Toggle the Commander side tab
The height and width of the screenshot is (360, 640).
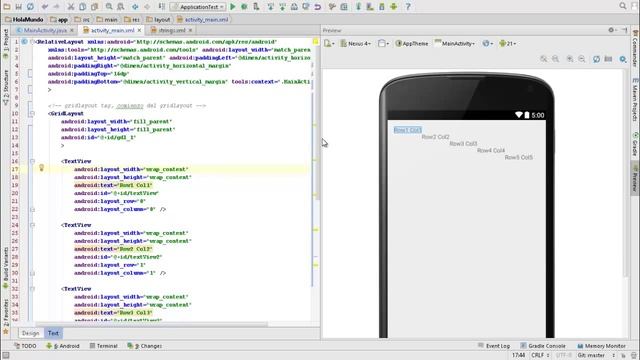tap(635, 49)
